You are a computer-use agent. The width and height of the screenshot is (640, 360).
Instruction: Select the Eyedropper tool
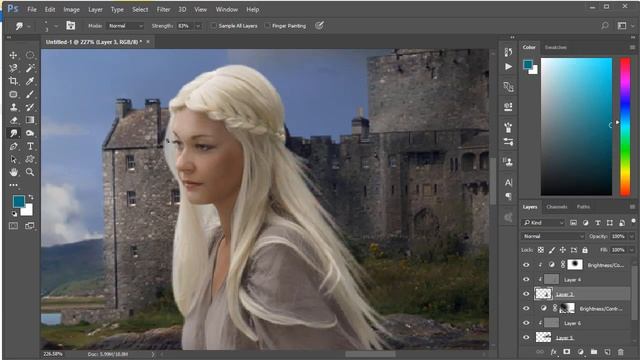click(x=30, y=81)
